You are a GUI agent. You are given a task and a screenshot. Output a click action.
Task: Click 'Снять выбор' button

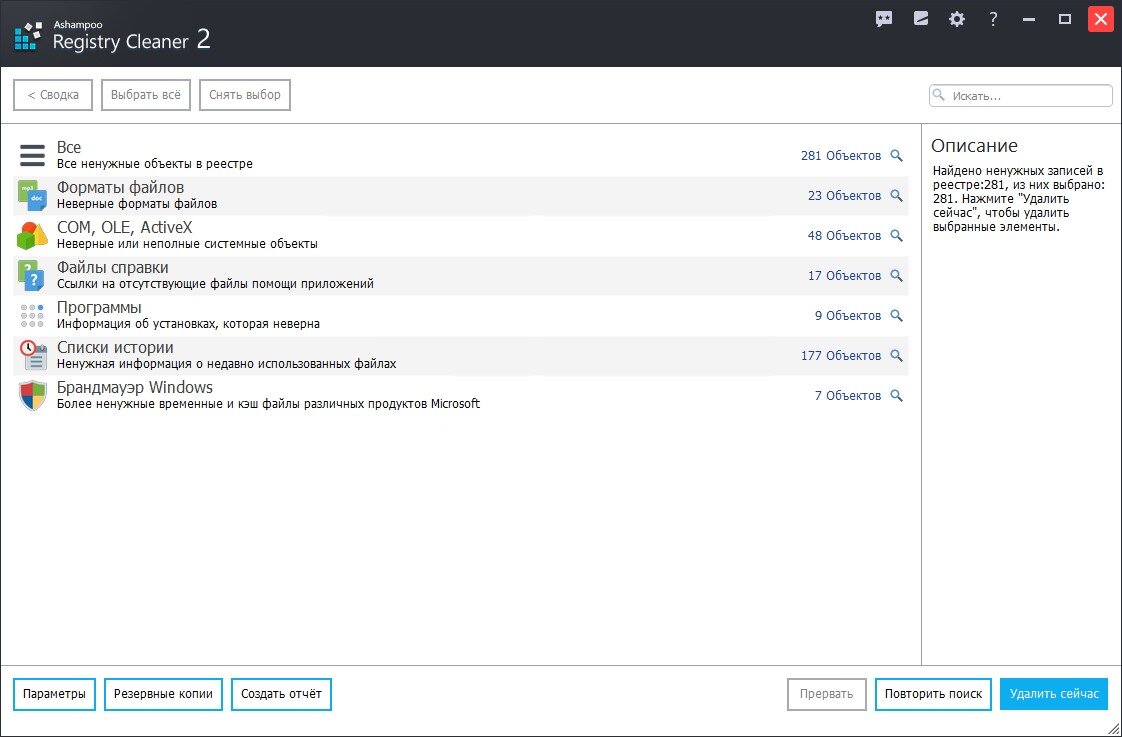pos(245,95)
